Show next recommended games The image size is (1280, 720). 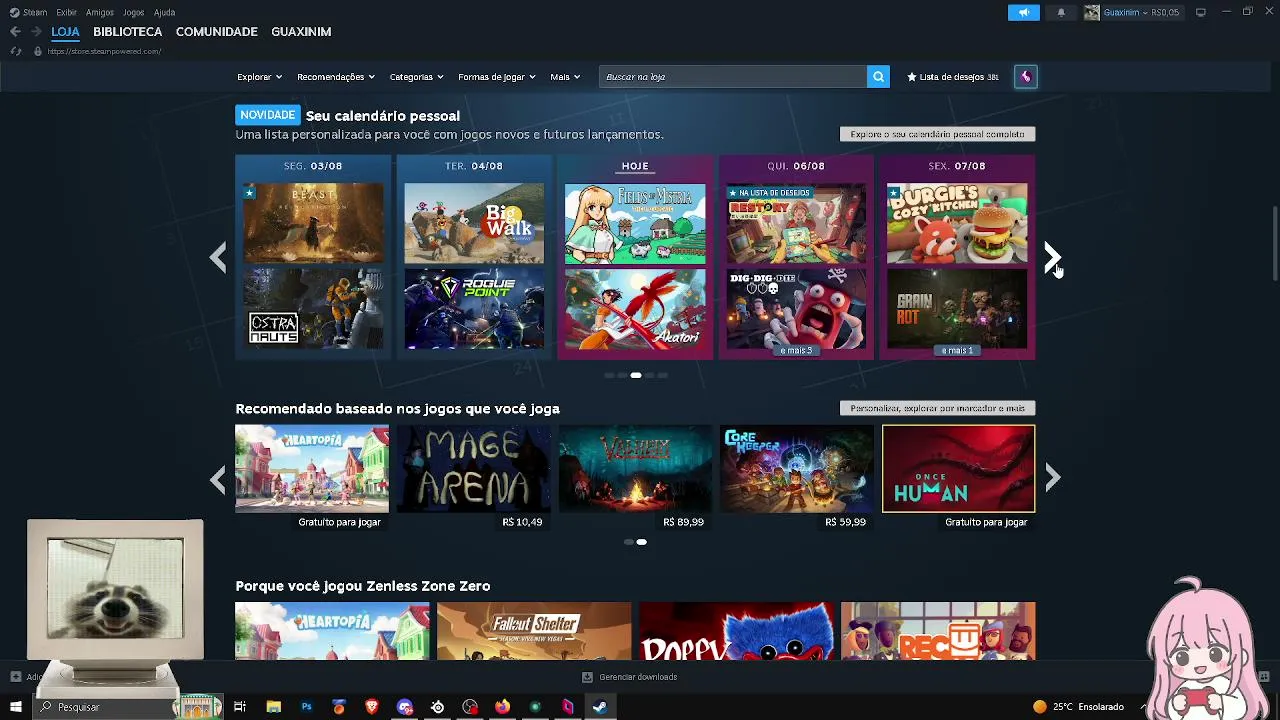[1052, 479]
